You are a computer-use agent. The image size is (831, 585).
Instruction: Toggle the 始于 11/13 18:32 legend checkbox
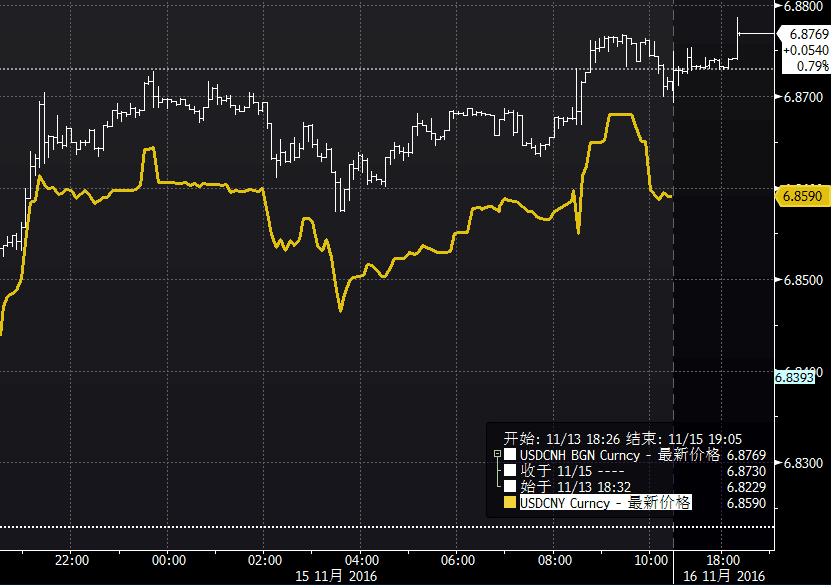(510, 487)
